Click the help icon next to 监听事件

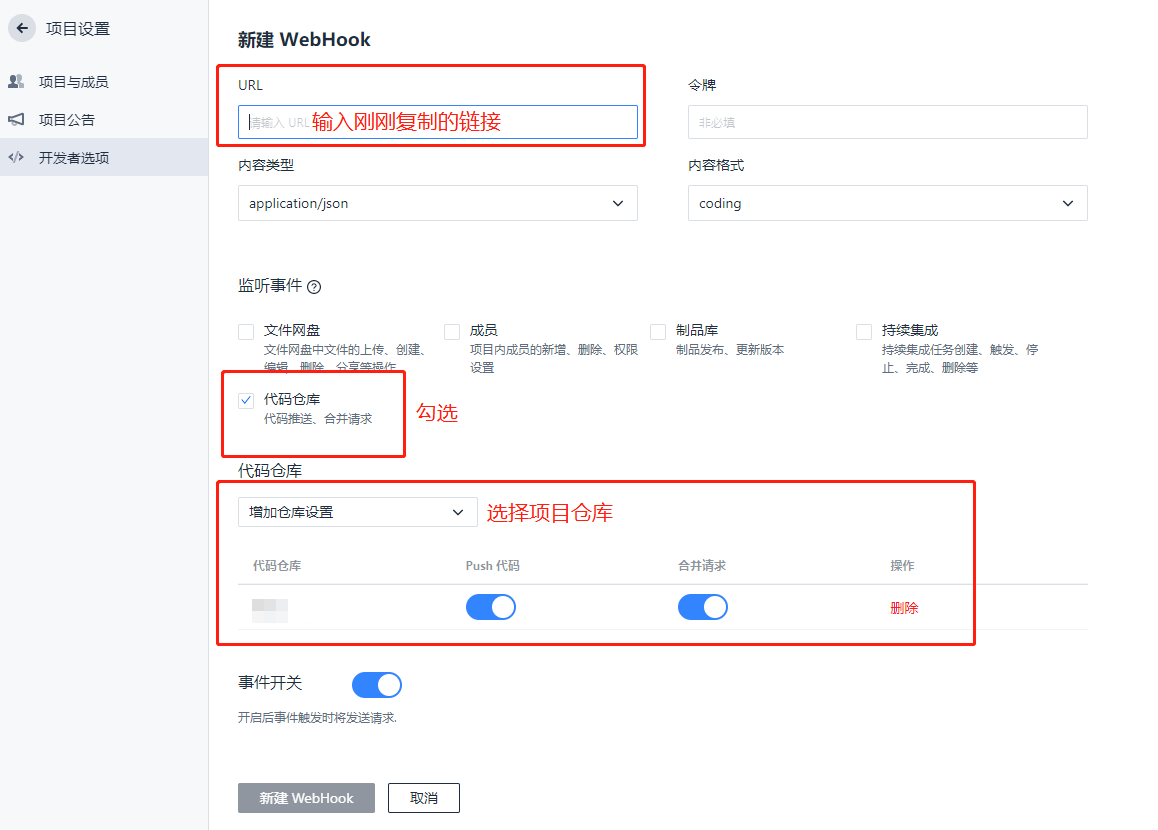(x=314, y=287)
